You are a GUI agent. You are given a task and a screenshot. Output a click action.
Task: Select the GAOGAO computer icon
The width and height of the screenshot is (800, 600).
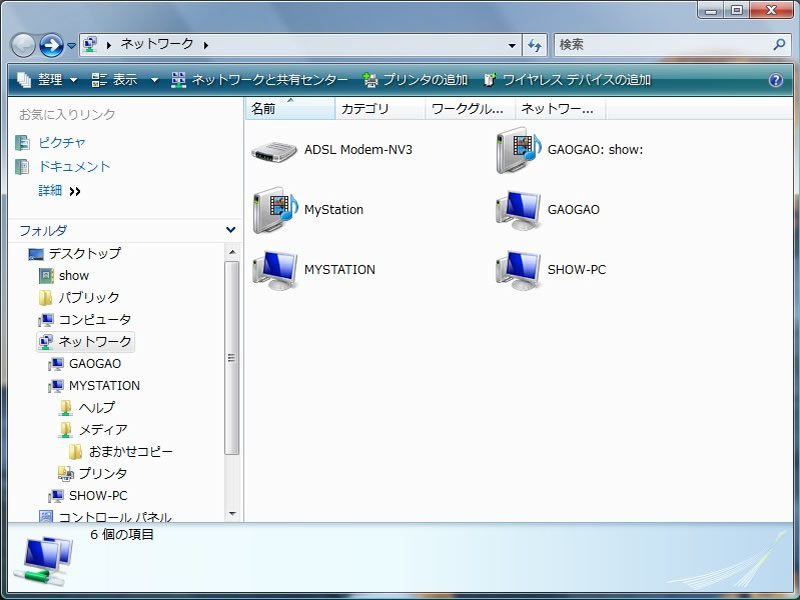(518, 210)
